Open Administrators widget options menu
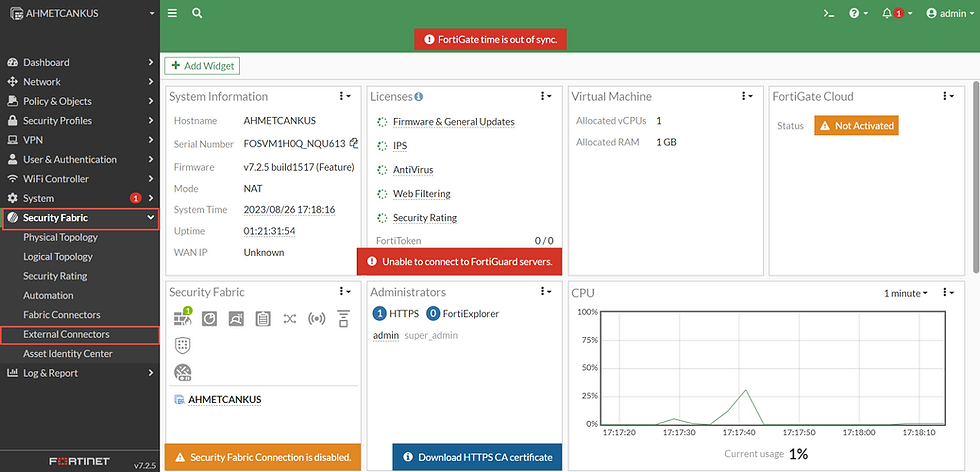 (x=546, y=291)
